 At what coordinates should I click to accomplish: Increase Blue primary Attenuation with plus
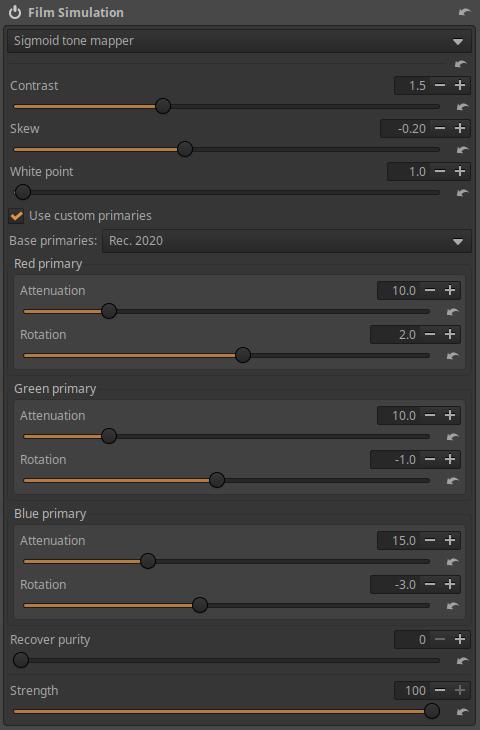(450, 541)
